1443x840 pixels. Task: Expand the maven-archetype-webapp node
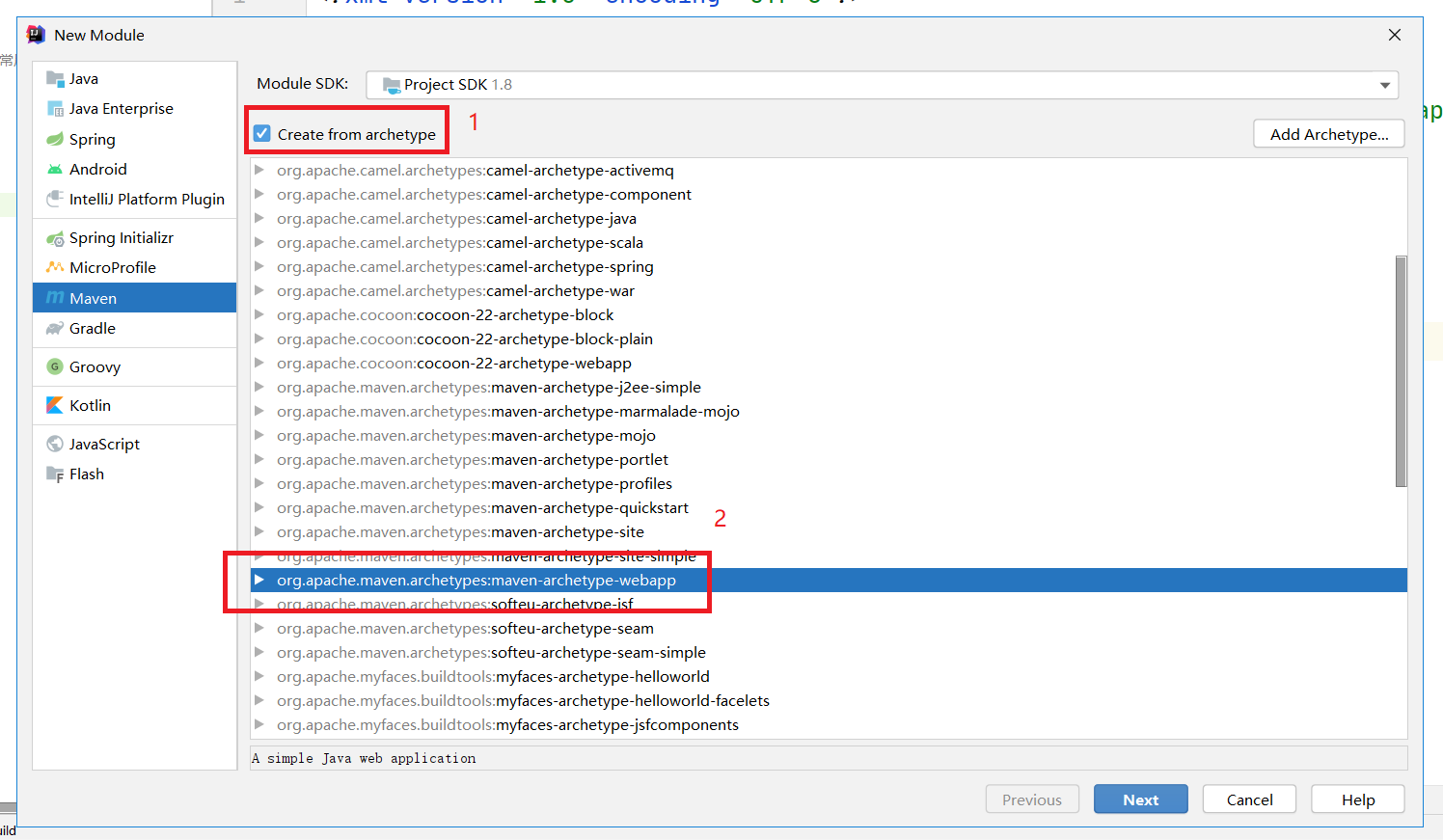point(259,580)
